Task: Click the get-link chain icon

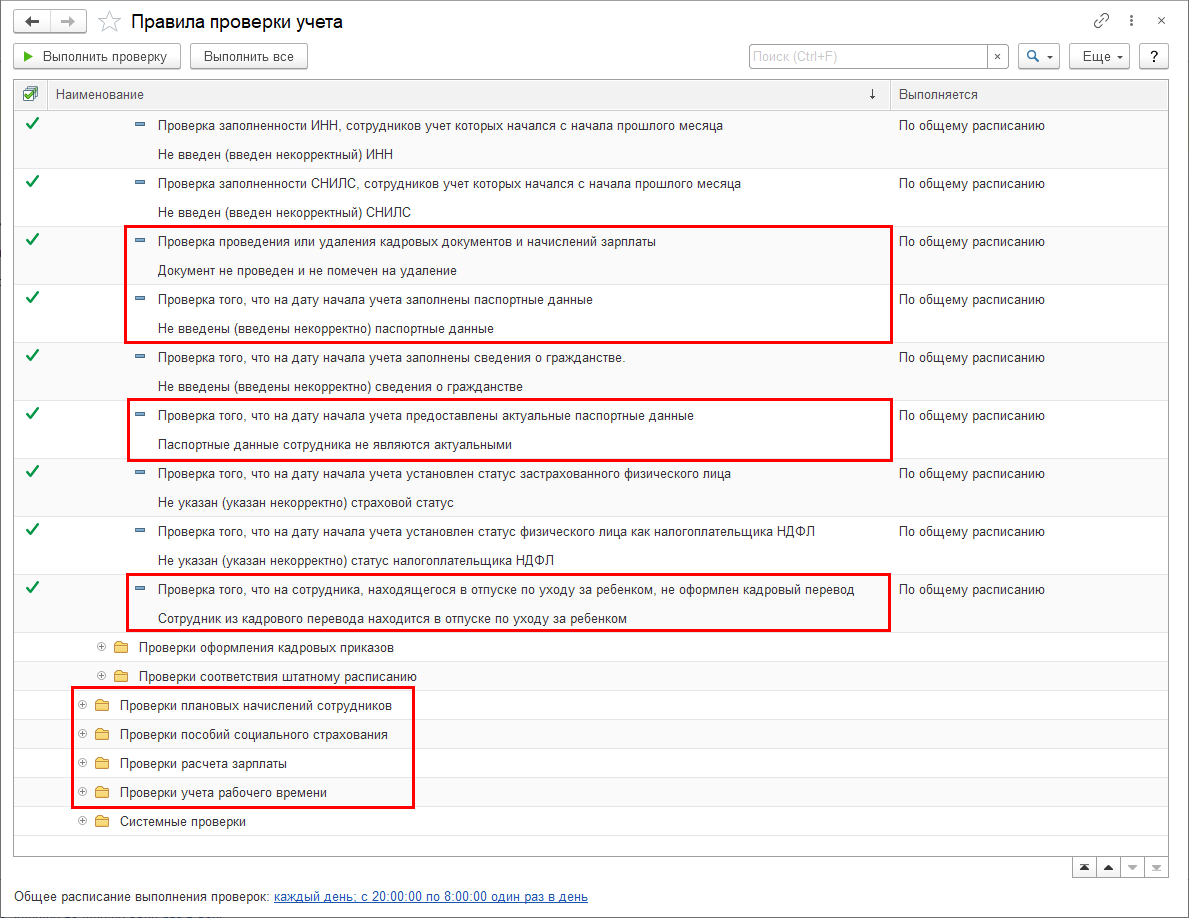Action: pyautogui.click(x=1102, y=21)
